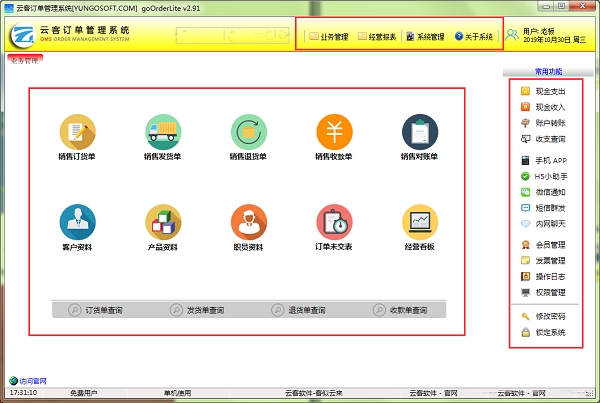Screen dimensions: 600x403
Task: Open 订单未交表 pending orders icon
Action: coord(334,221)
